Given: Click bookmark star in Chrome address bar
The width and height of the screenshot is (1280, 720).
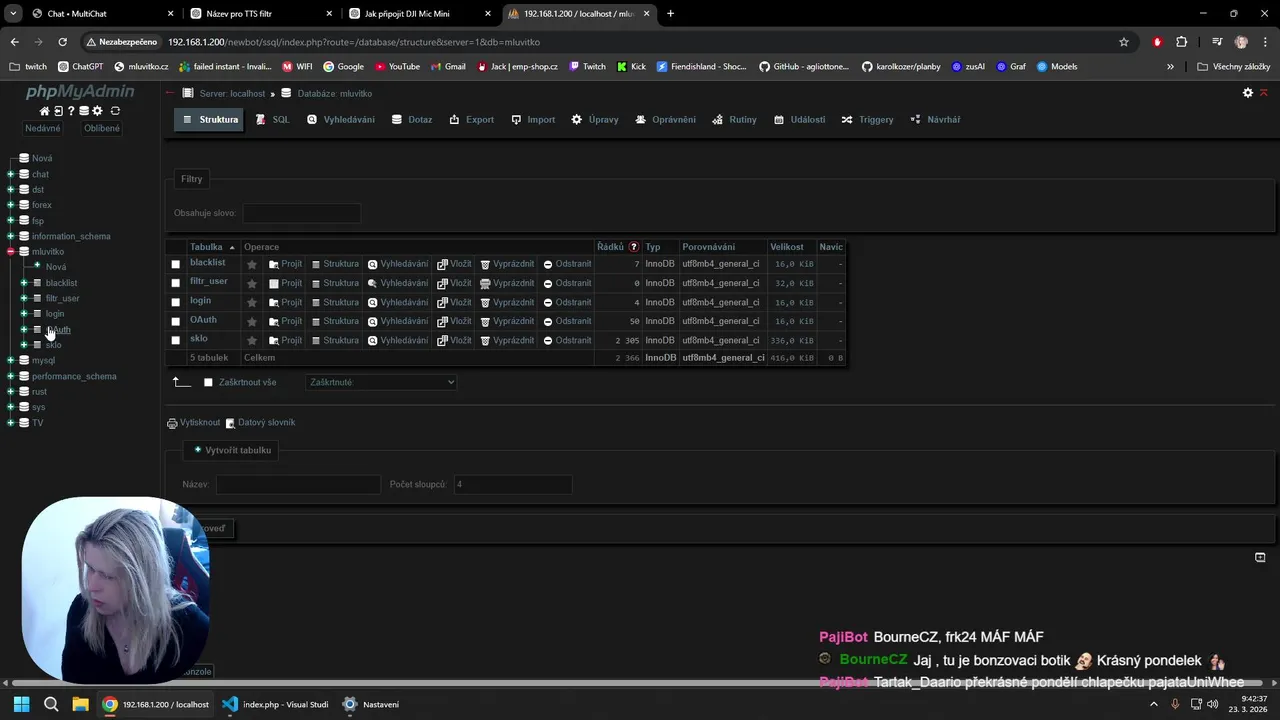Looking at the screenshot, I should tap(1124, 42).
